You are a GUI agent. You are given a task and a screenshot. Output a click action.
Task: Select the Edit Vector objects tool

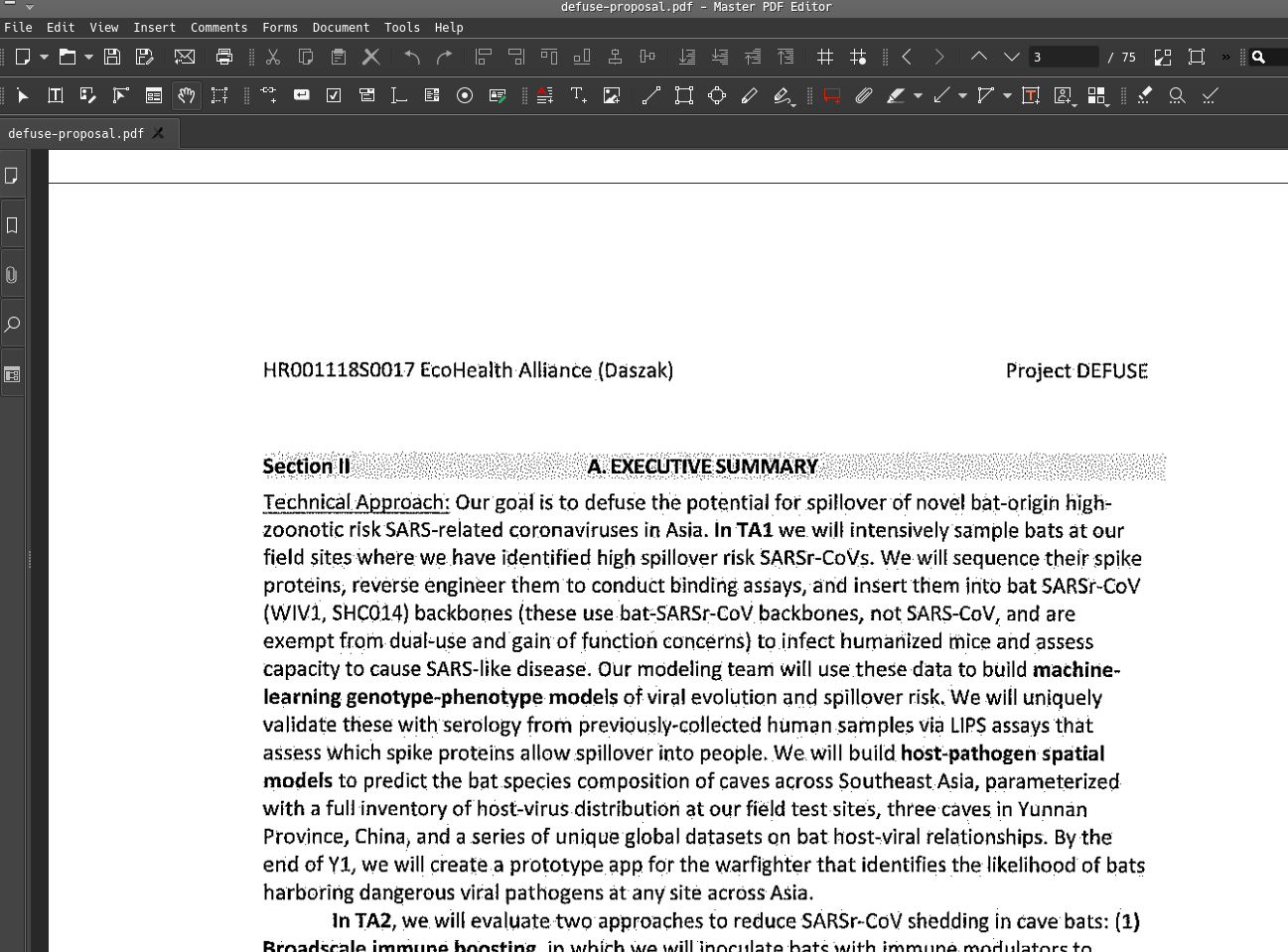[x=121, y=95]
